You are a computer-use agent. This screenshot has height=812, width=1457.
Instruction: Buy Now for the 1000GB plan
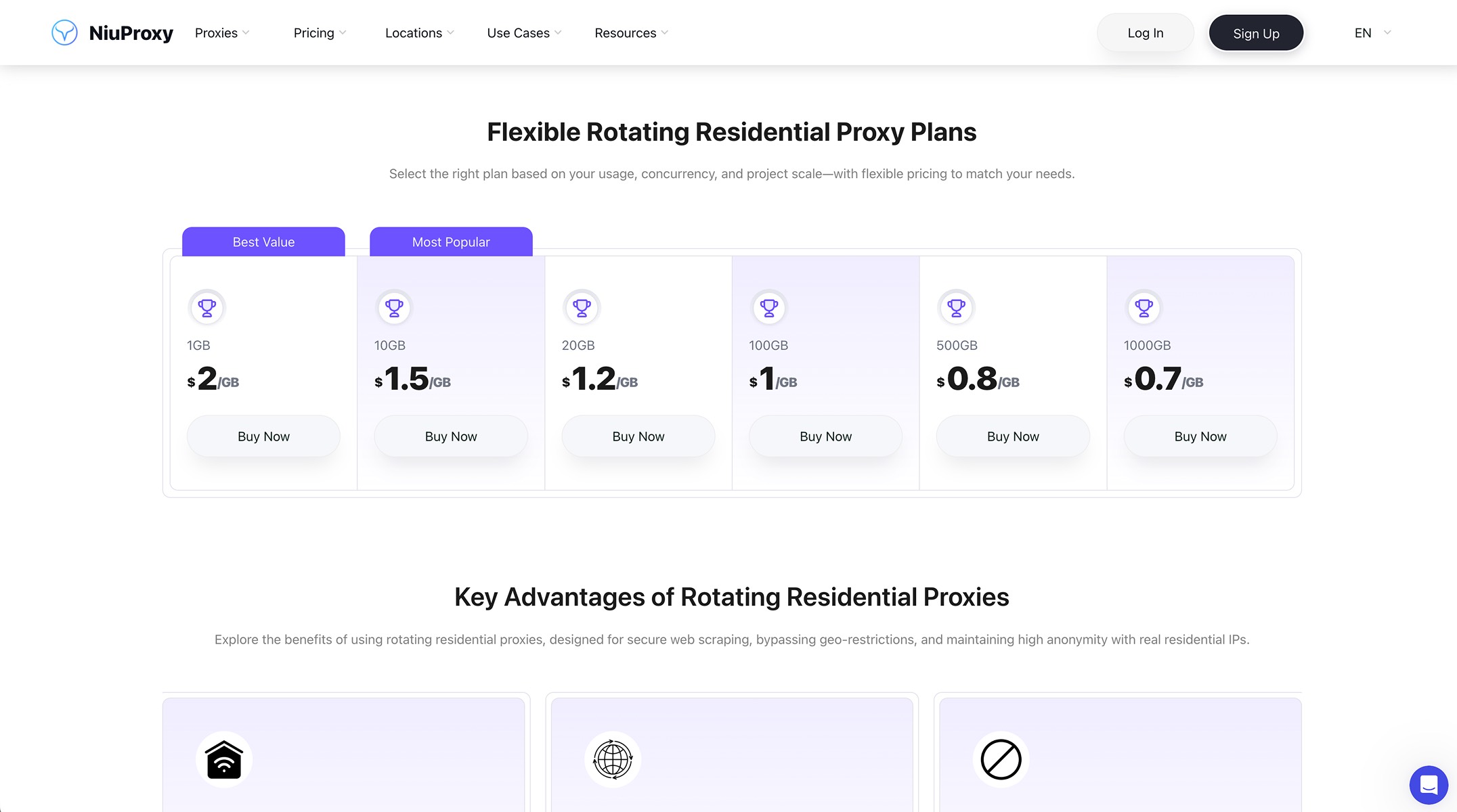1200,436
